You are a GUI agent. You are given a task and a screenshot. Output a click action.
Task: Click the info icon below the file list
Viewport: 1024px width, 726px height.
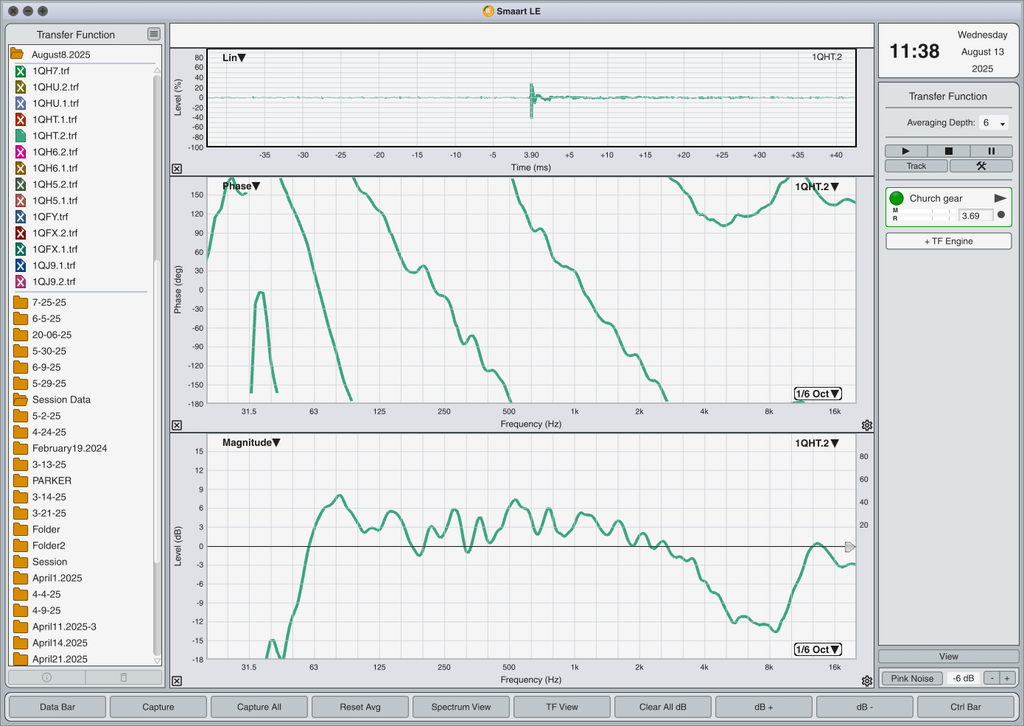[x=46, y=678]
